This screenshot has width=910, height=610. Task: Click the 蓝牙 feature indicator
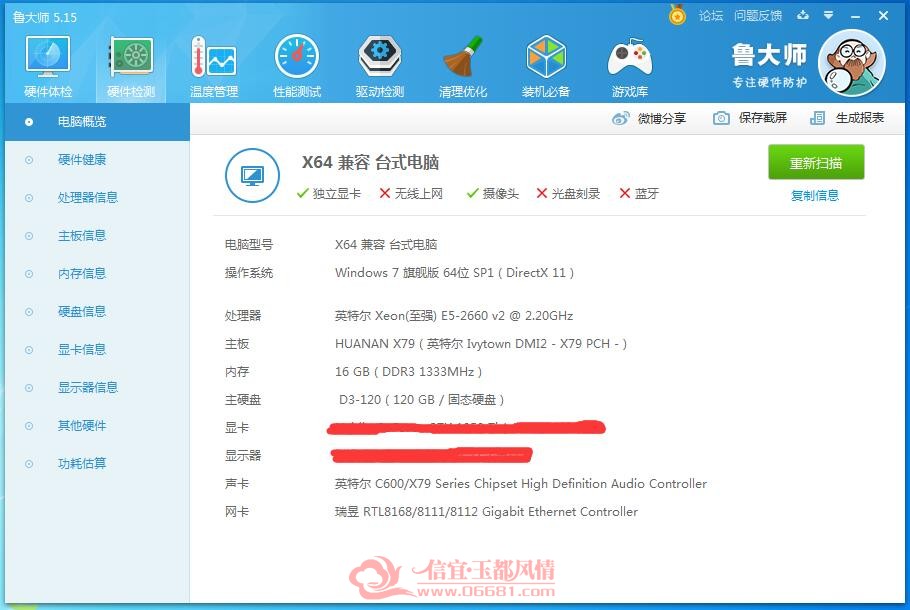639,193
